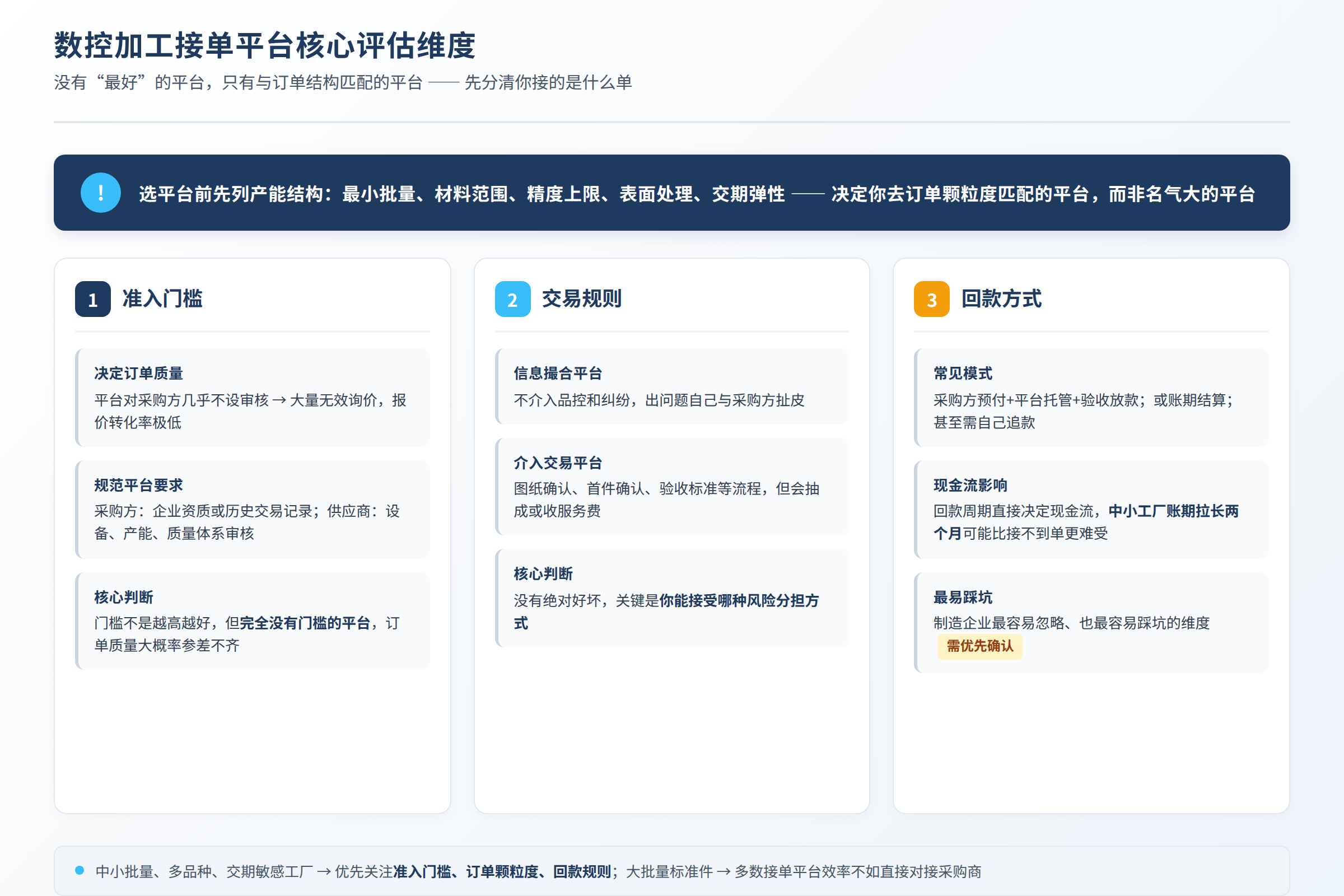Click the 介入交易平台 card title
1344x896 pixels.
(558, 463)
